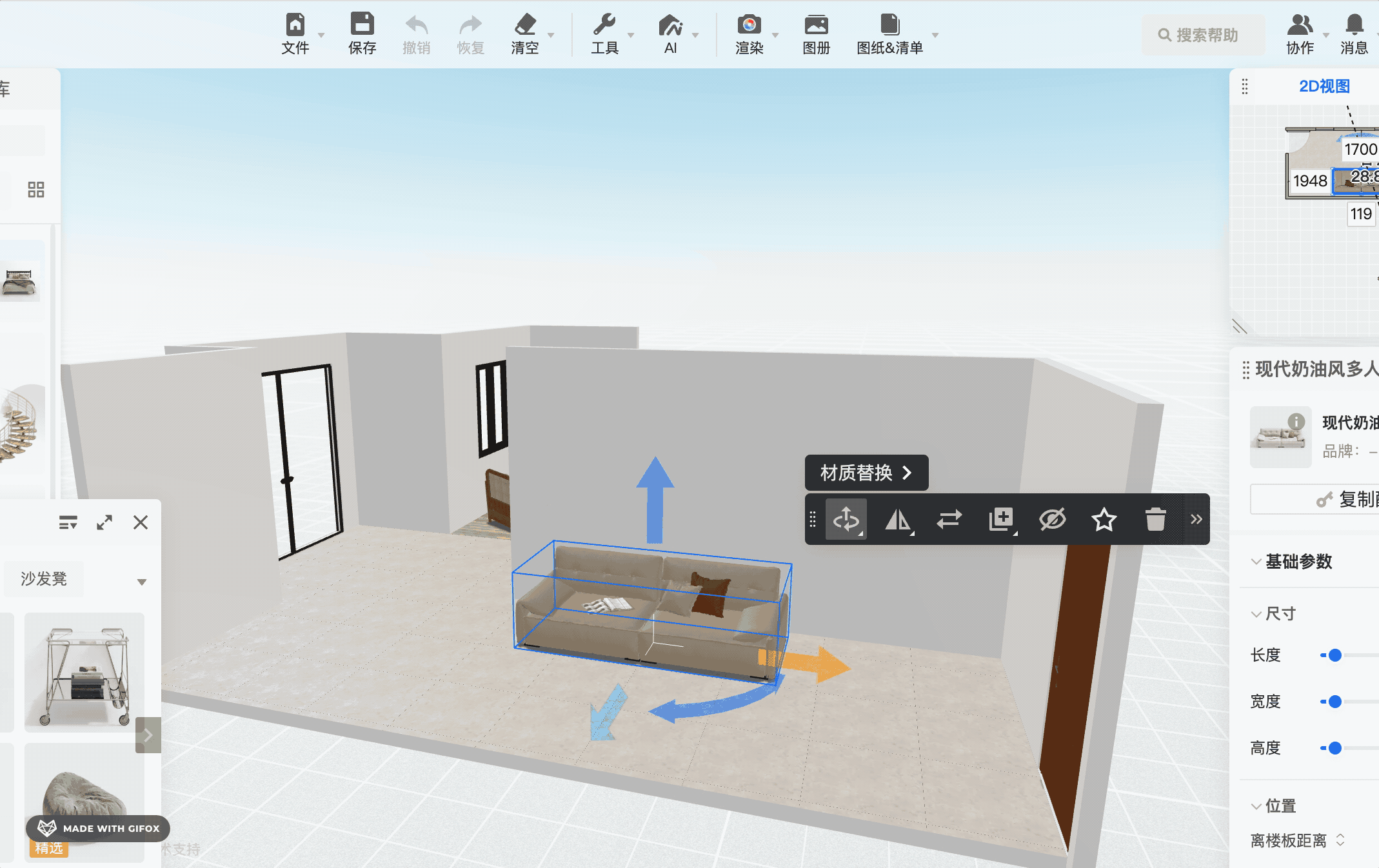Click the floating toolbar grip handle
Image resolution: width=1379 pixels, height=868 pixels.
[x=813, y=519]
